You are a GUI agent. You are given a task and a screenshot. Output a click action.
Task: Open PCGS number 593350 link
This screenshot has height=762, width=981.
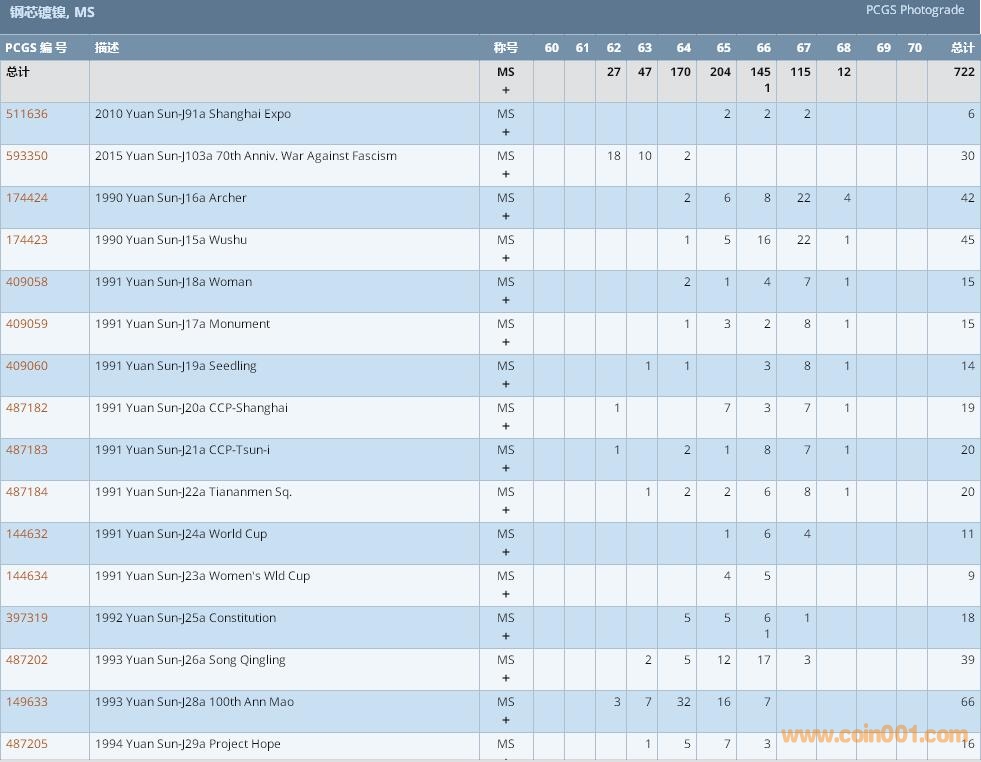click(x=27, y=156)
